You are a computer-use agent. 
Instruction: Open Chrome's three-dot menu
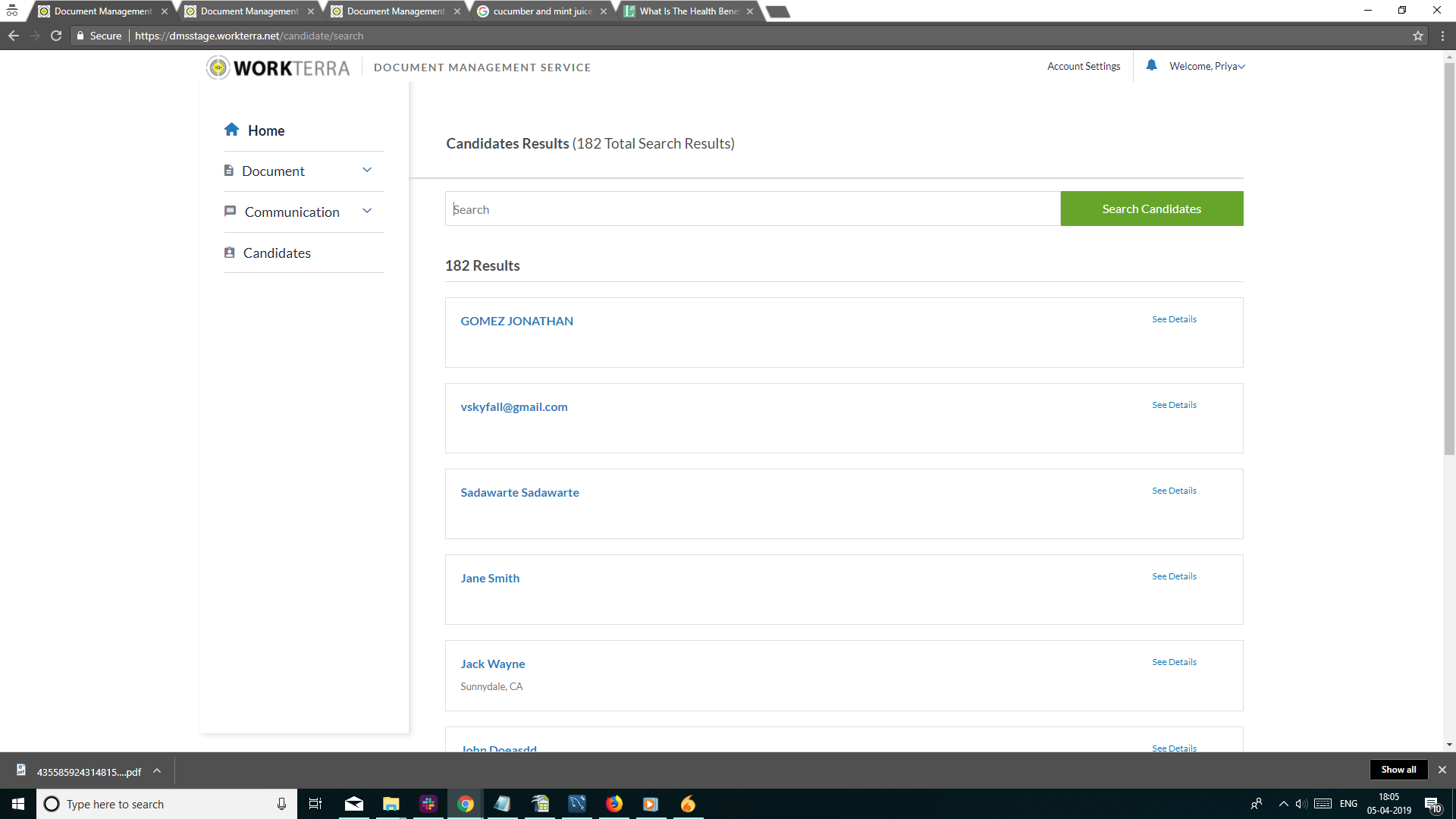pos(1442,36)
